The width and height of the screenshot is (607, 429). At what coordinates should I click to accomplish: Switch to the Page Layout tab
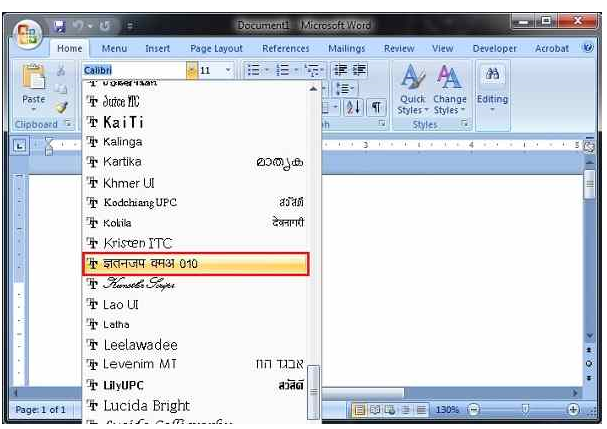point(216,48)
